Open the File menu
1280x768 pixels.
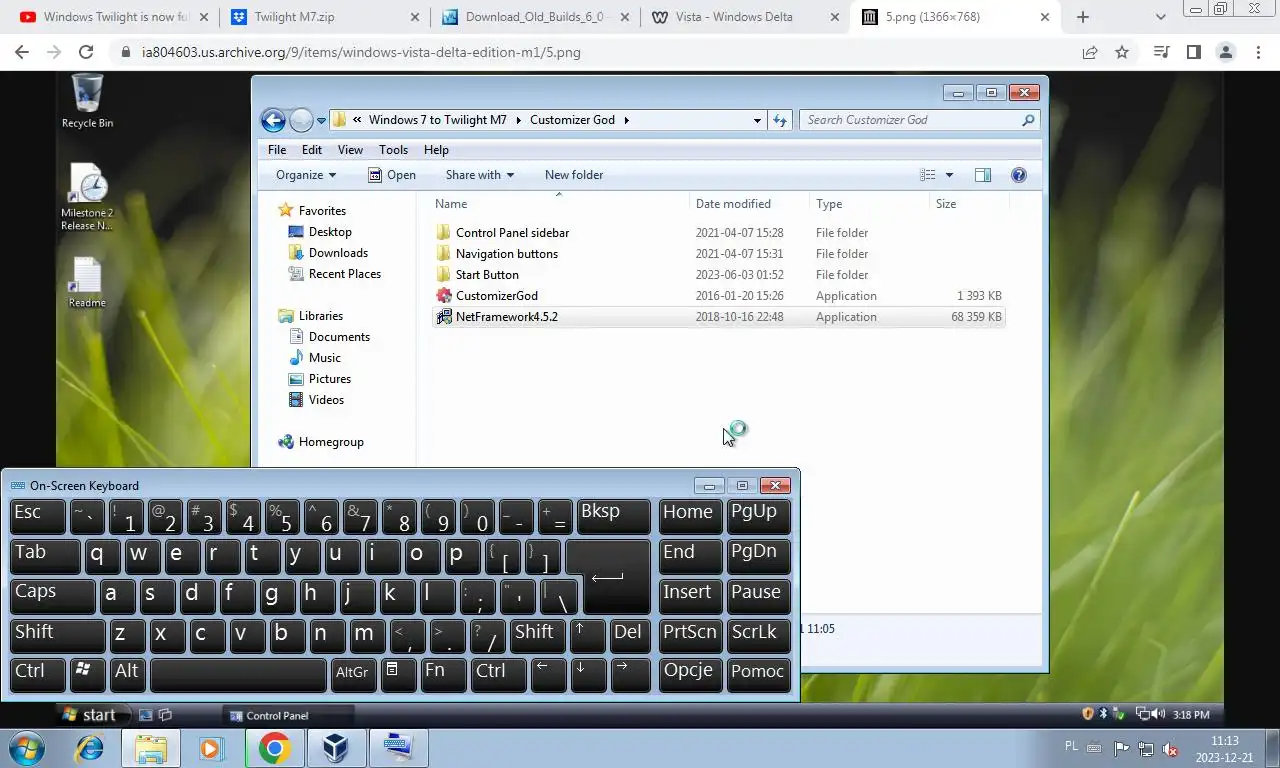coord(277,150)
